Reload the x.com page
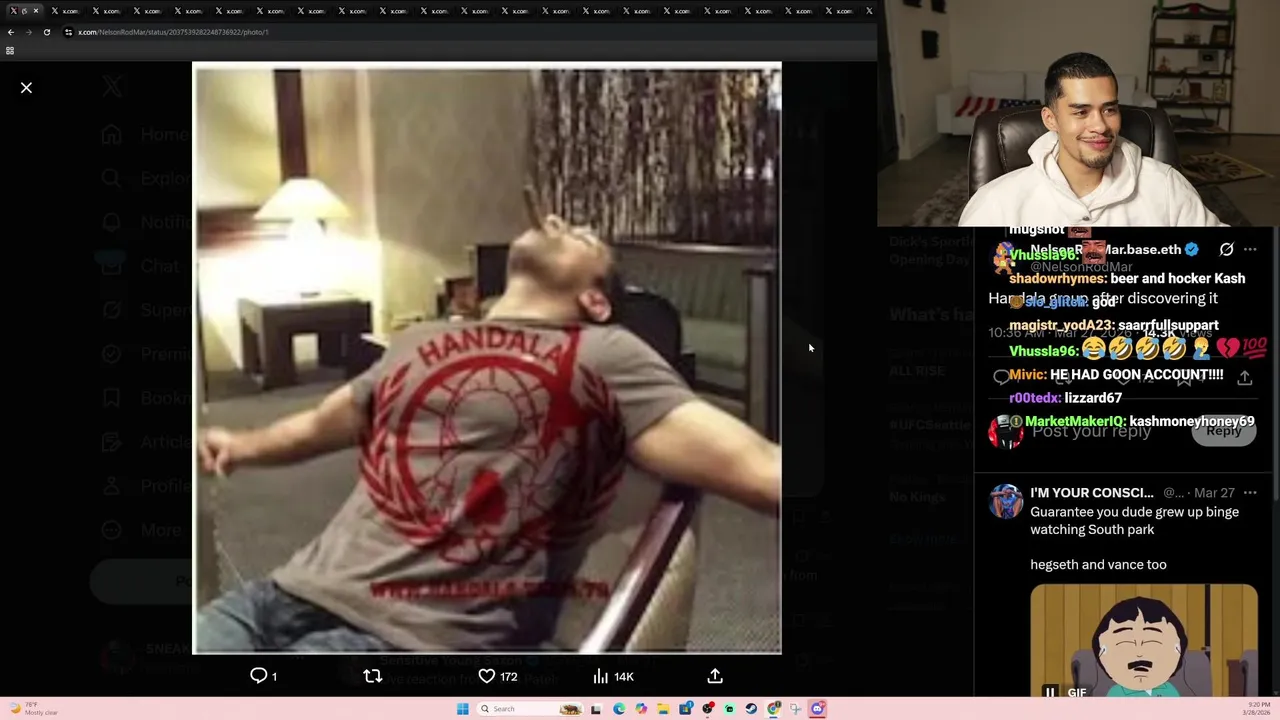This screenshot has height=720, width=1280. point(46,32)
